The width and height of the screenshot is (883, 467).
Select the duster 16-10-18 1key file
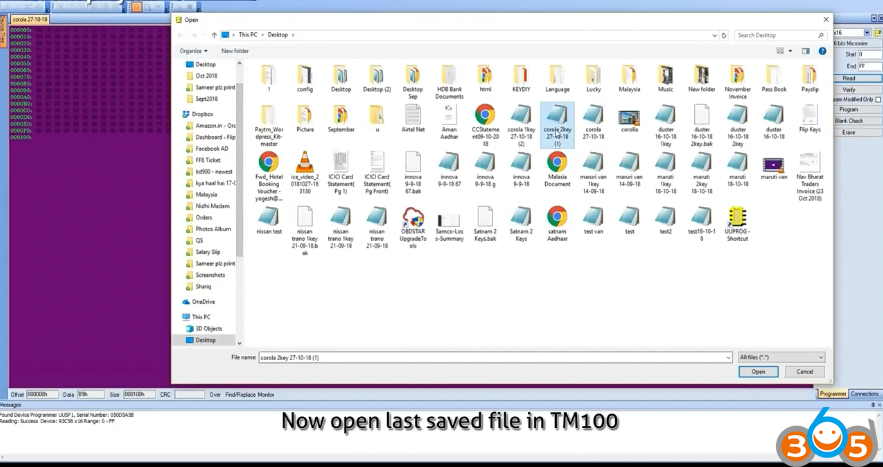coord(665,125)
